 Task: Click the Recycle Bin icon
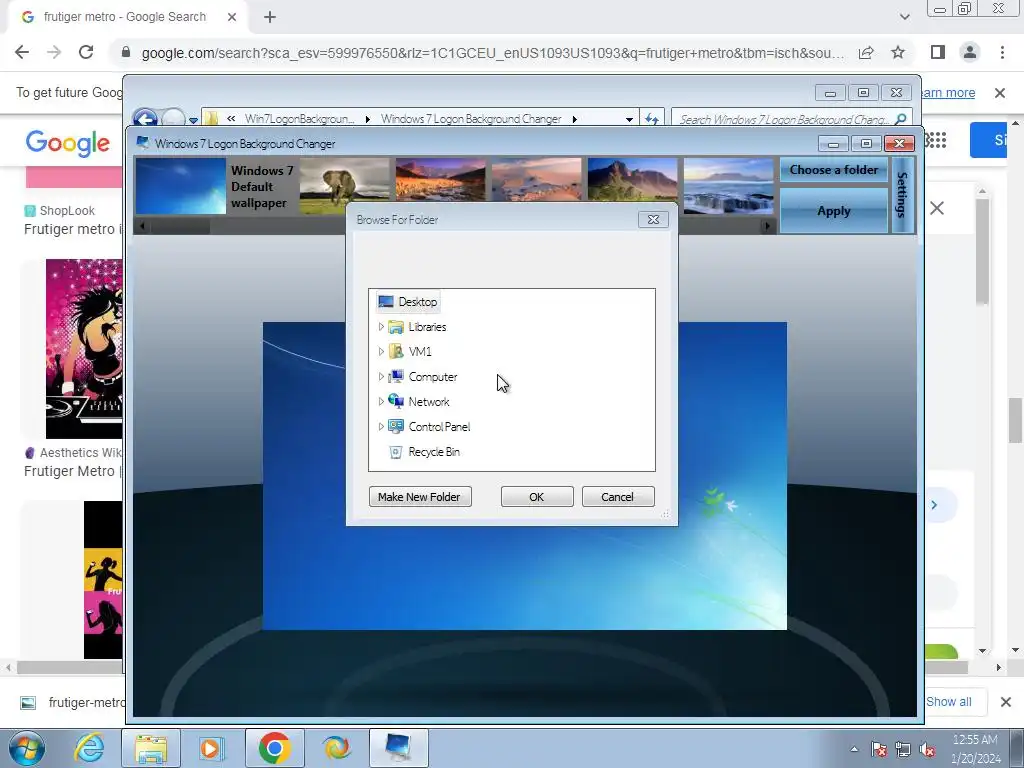(x=396, y=452)
